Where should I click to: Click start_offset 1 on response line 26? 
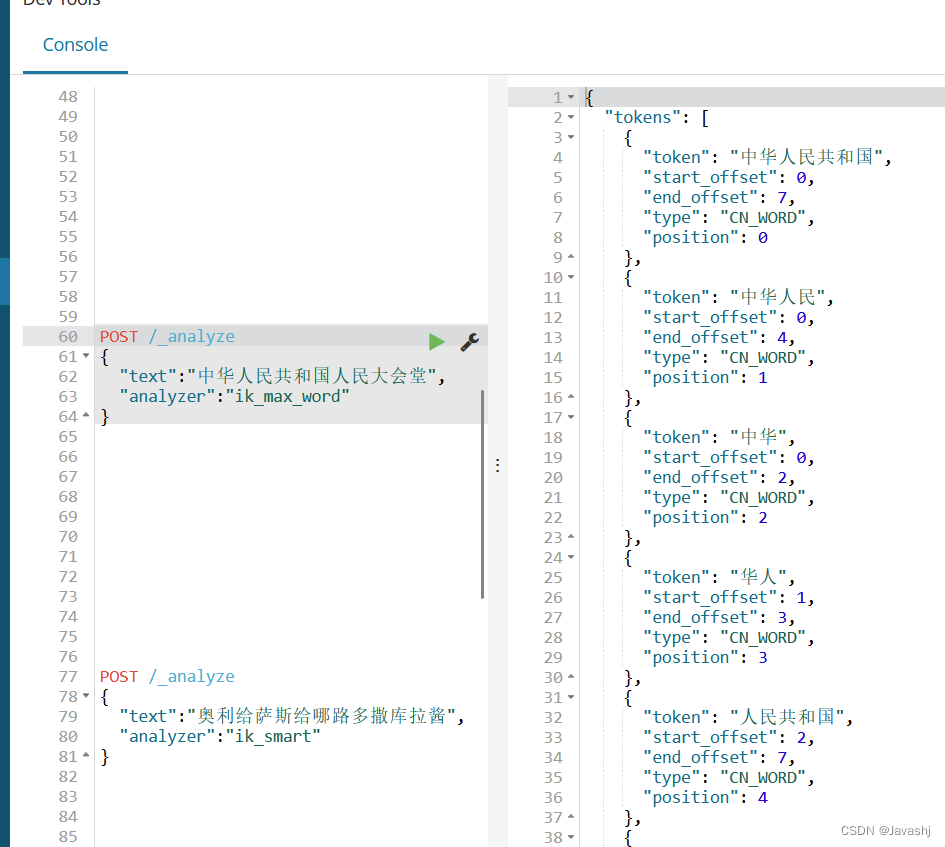(801, 597)
